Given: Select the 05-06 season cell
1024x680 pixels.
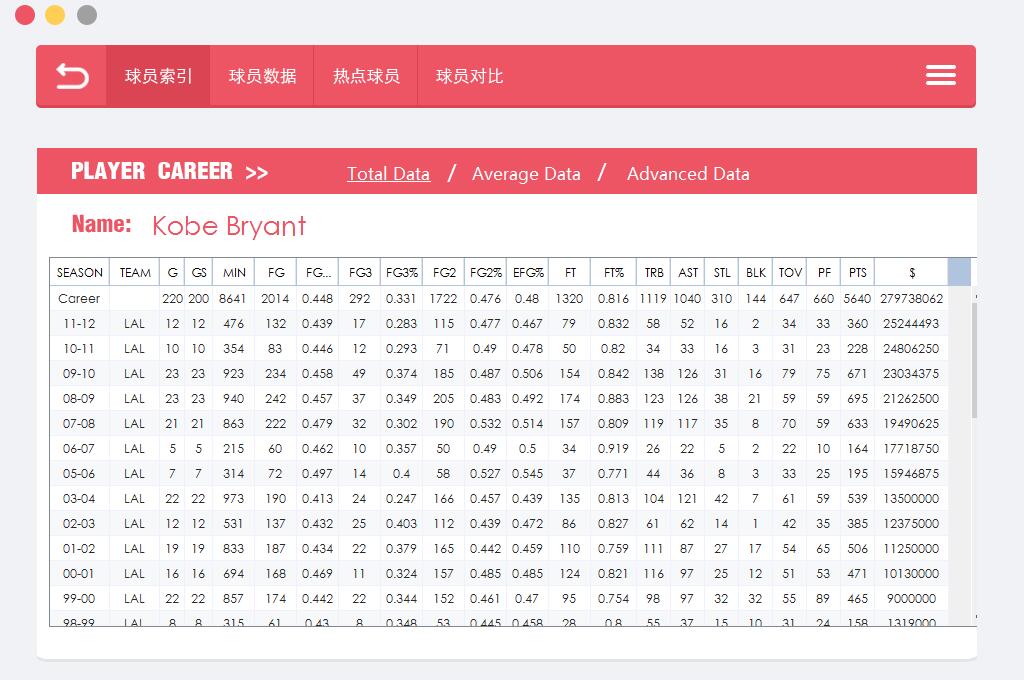Looking at the screenshot, I should (x=79, y=474).
